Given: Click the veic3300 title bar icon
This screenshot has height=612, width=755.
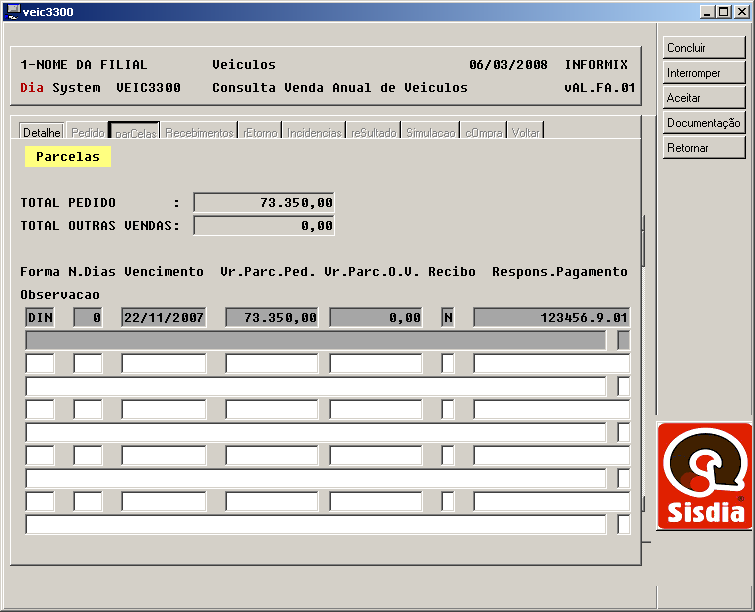Looking at the screenshot, I should tap(13, 11).
